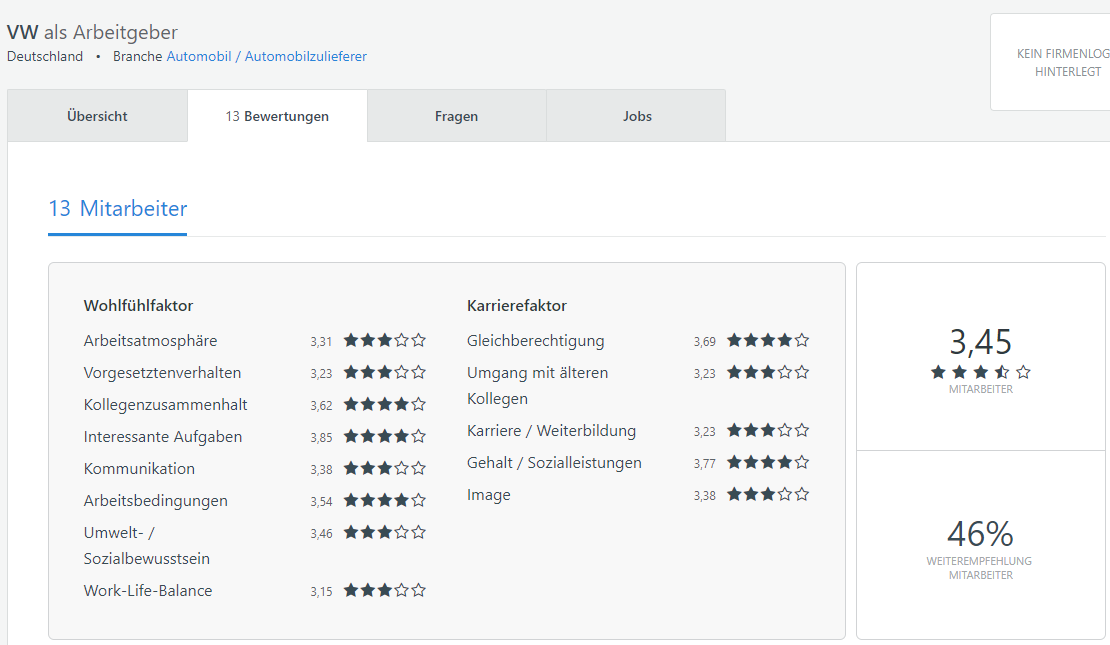Open the Jobs tab
1110x645 pixels.
(636, 116)
